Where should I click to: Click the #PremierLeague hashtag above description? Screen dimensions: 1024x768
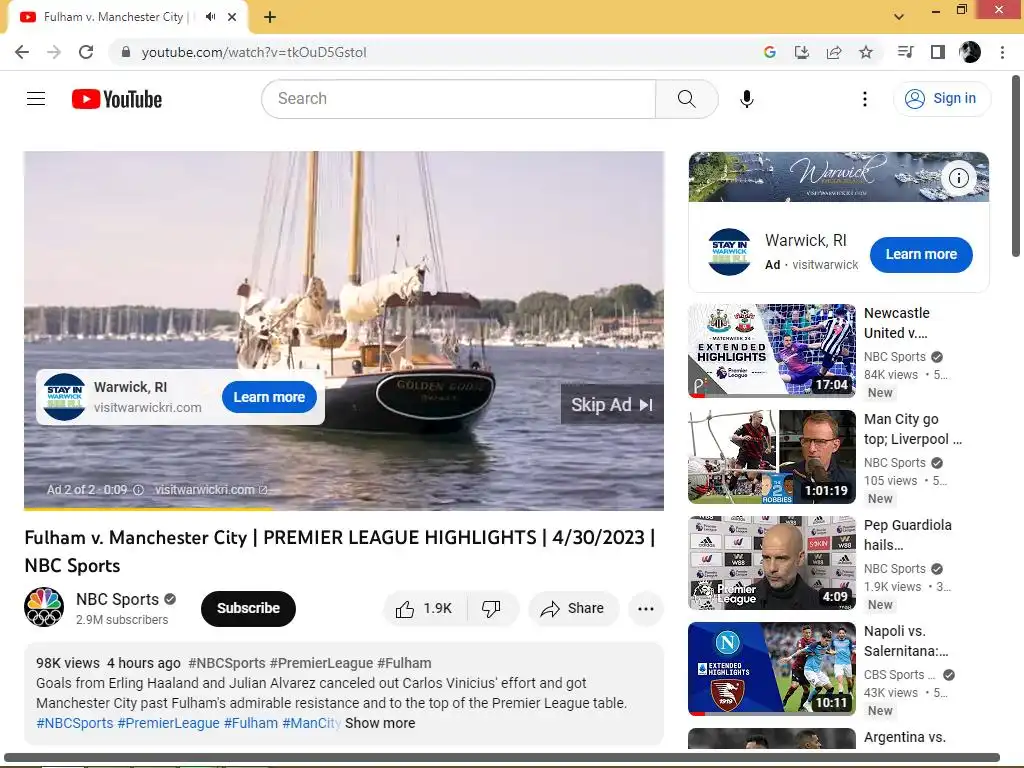click(320, 663)
